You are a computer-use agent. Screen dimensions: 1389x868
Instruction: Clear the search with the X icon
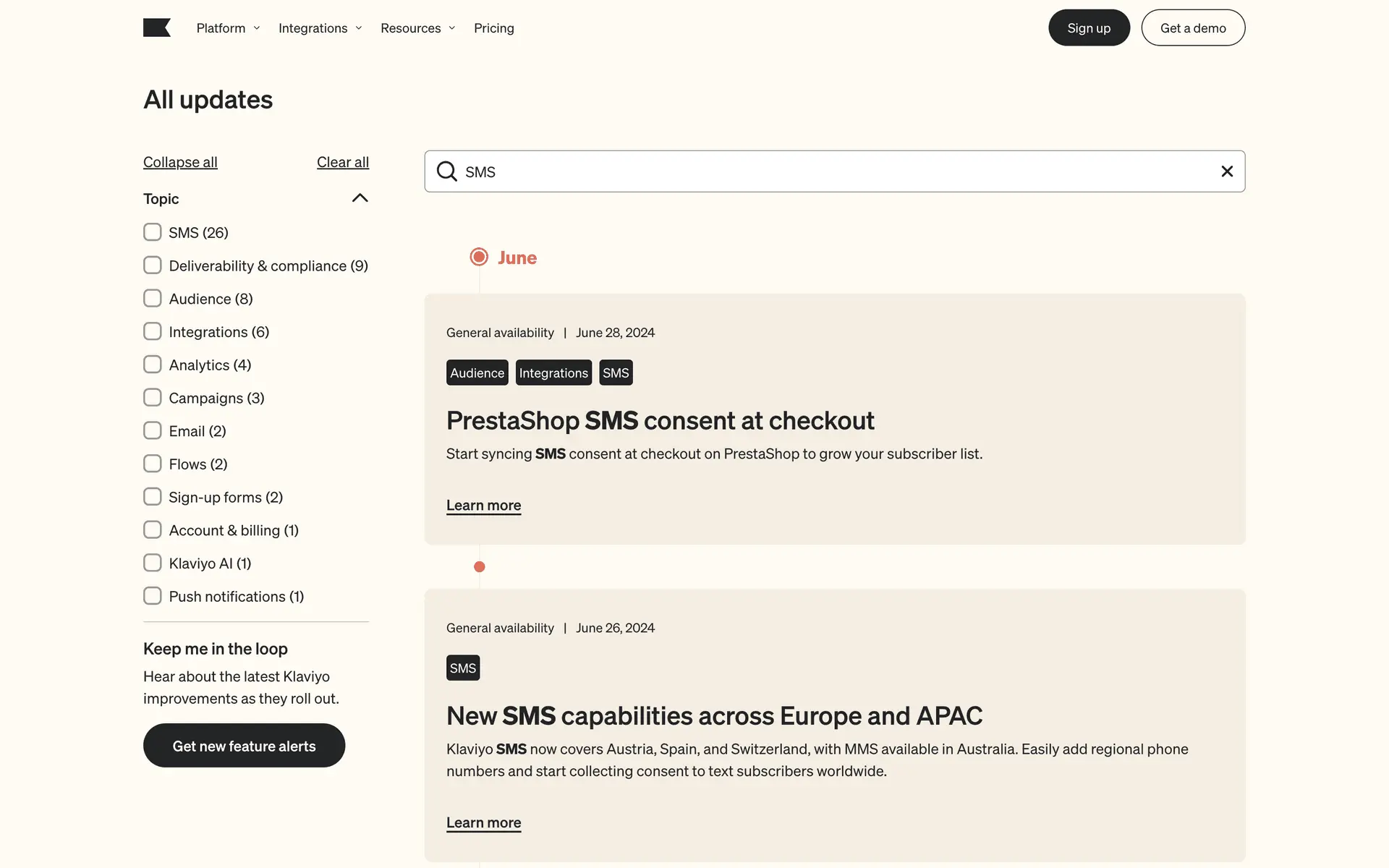point(1227,171)
